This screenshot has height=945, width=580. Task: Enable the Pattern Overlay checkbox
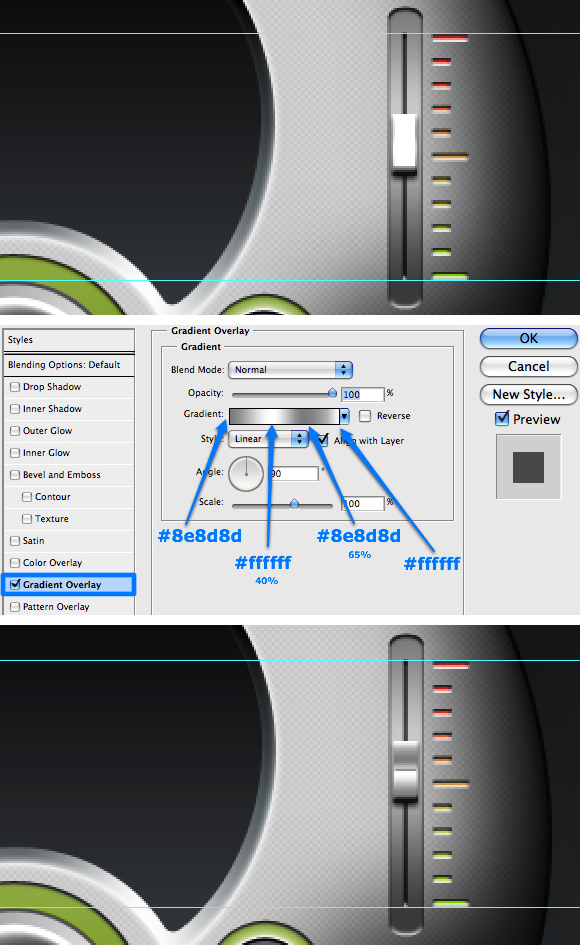15,607
